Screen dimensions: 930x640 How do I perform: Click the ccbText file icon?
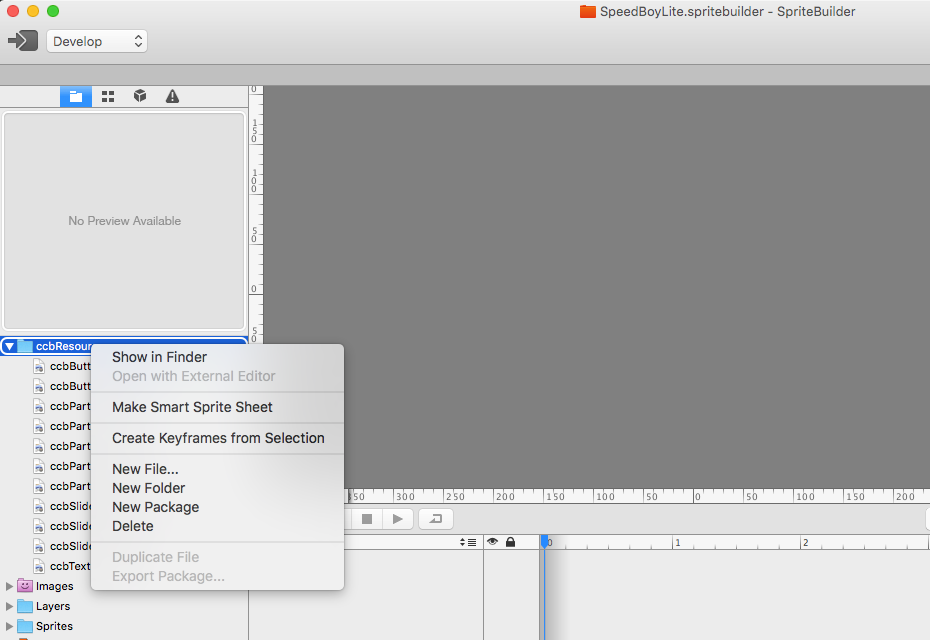click(x=39, y=566)
